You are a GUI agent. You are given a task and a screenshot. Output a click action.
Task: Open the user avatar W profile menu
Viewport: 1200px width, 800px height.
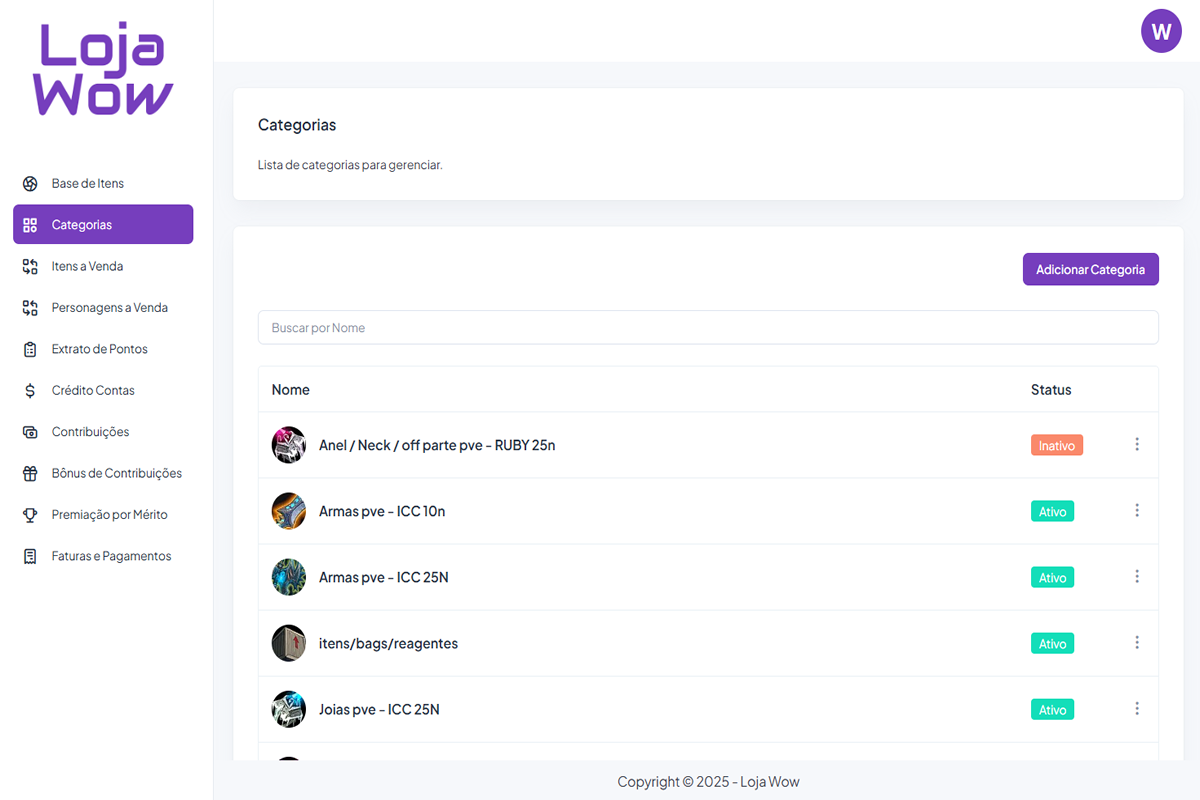1161,32
